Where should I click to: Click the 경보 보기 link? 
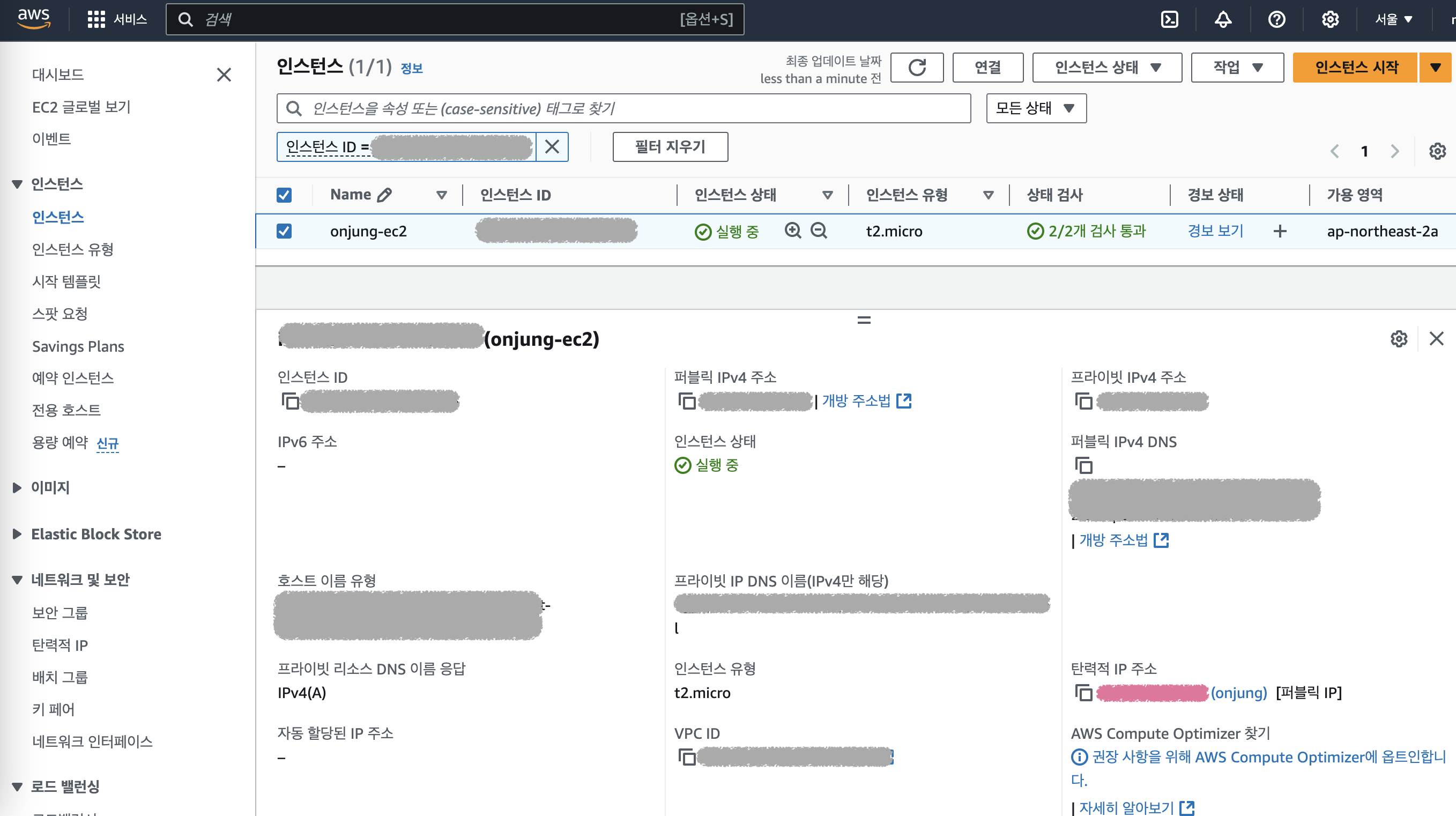click(1215, 231)
